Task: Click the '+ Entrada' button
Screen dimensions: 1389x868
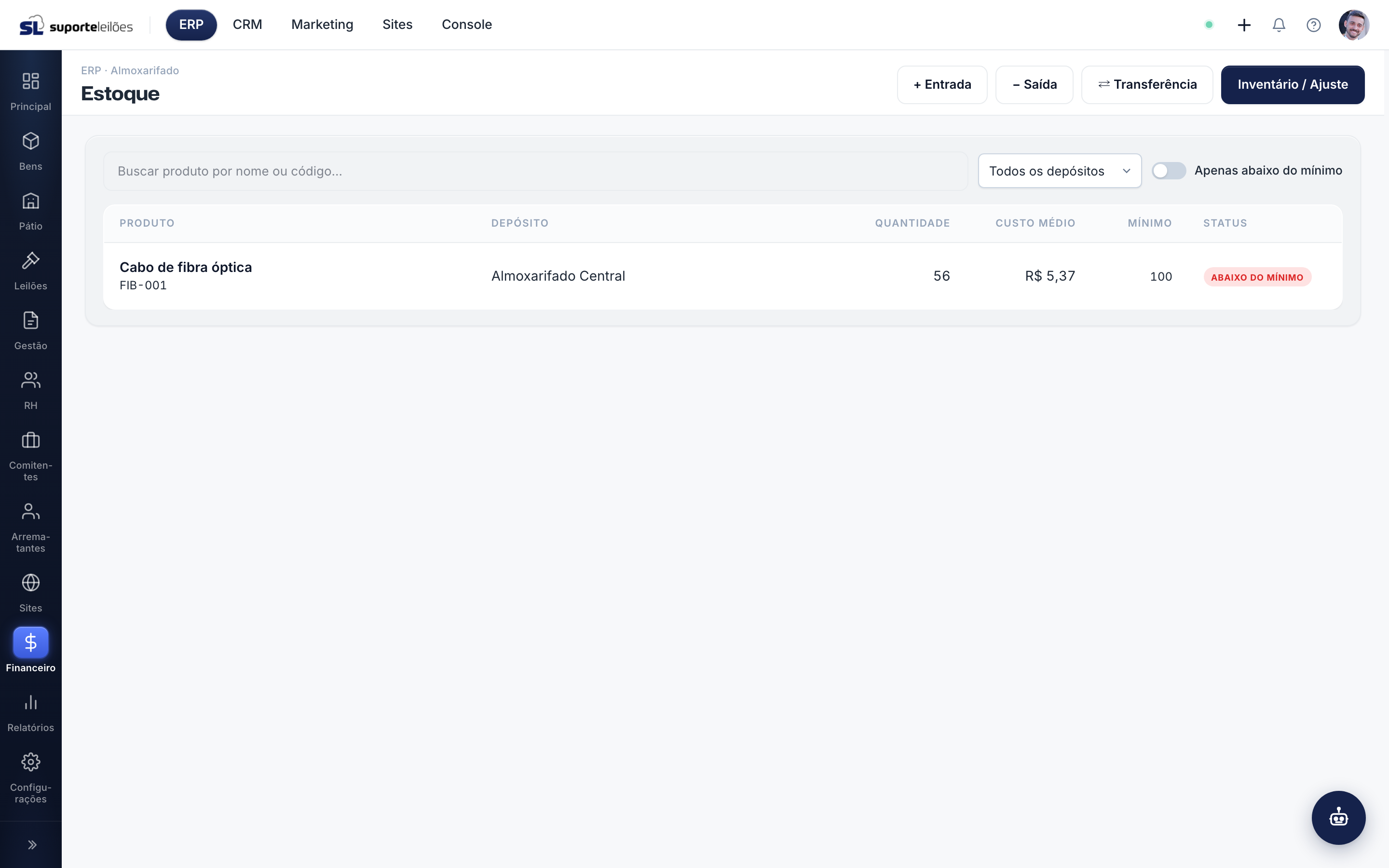Action: pos(942,84)
